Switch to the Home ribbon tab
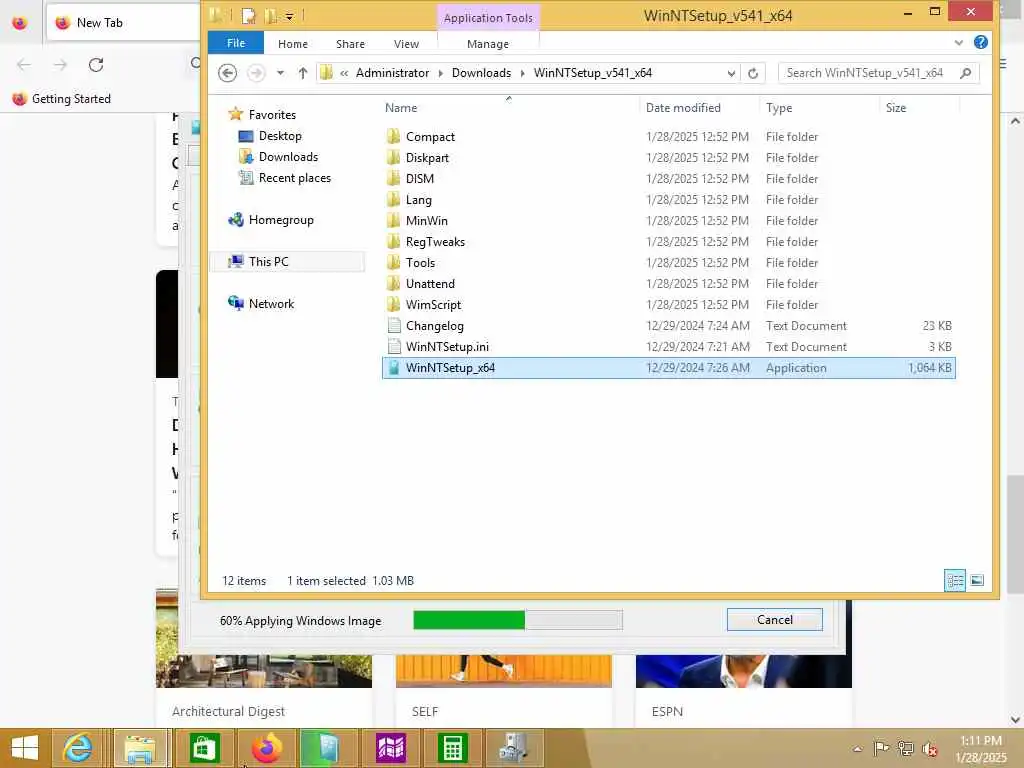The width and height of the screenshot is (1024, 768). [293, 44]
